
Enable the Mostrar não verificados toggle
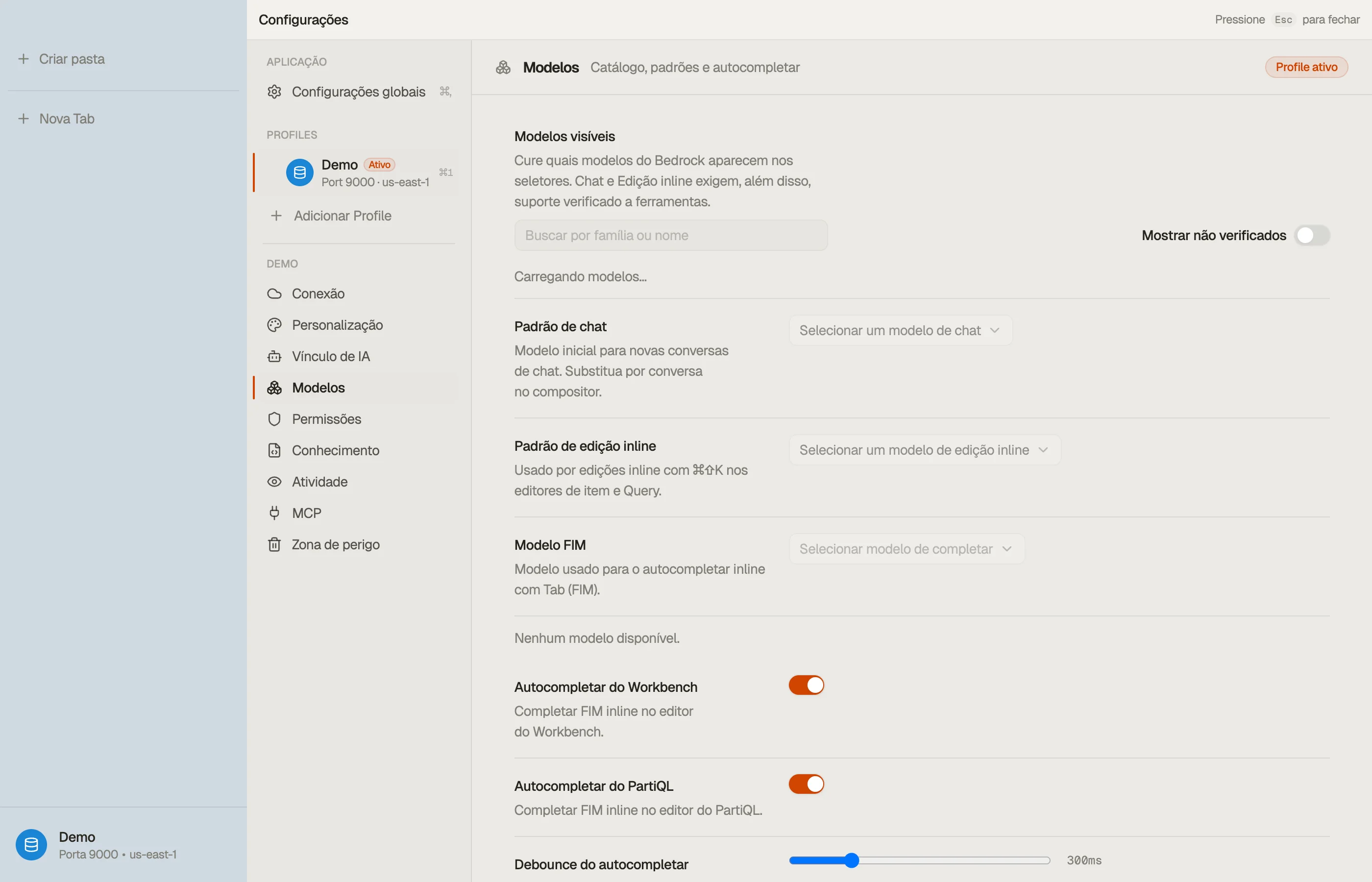[x=1312, y=235]
